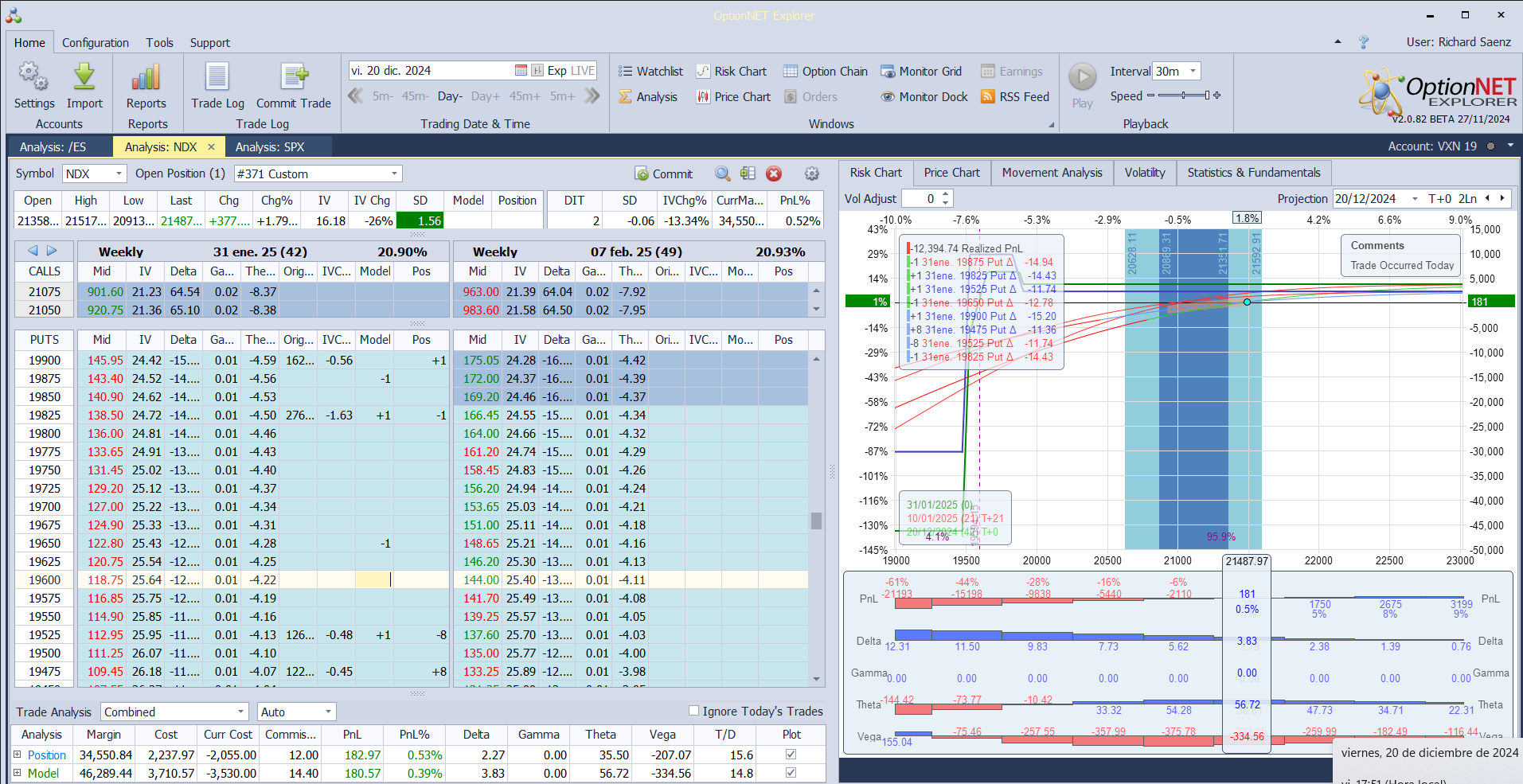Increase Vol Adjust with the up stepper
1523x784 pixels.
946,194
